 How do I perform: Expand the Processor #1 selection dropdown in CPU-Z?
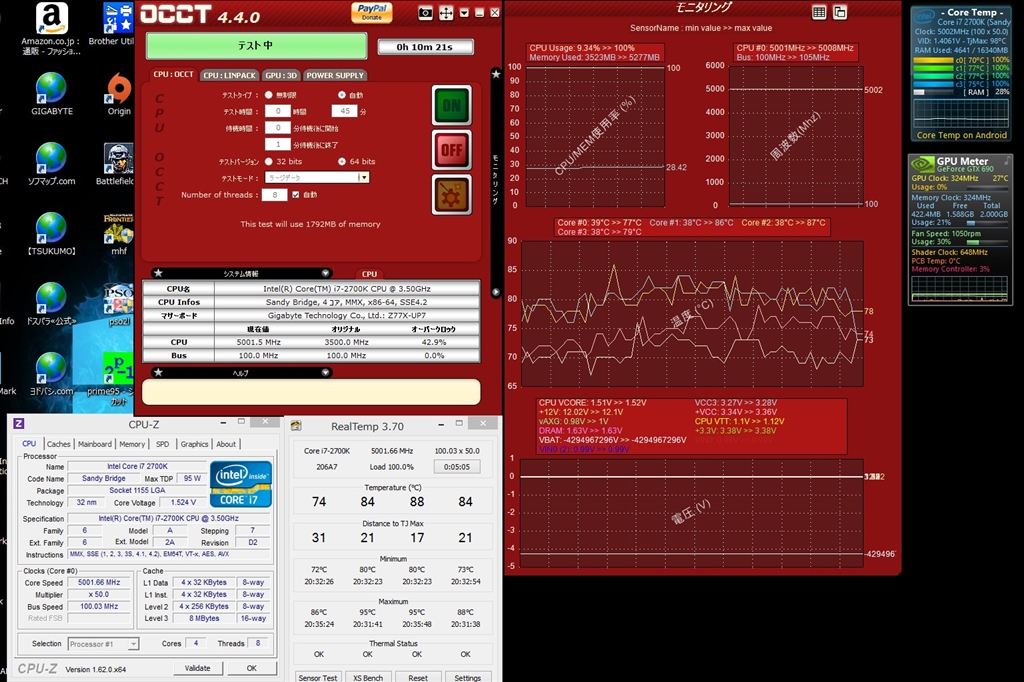(x=133, y=644)
